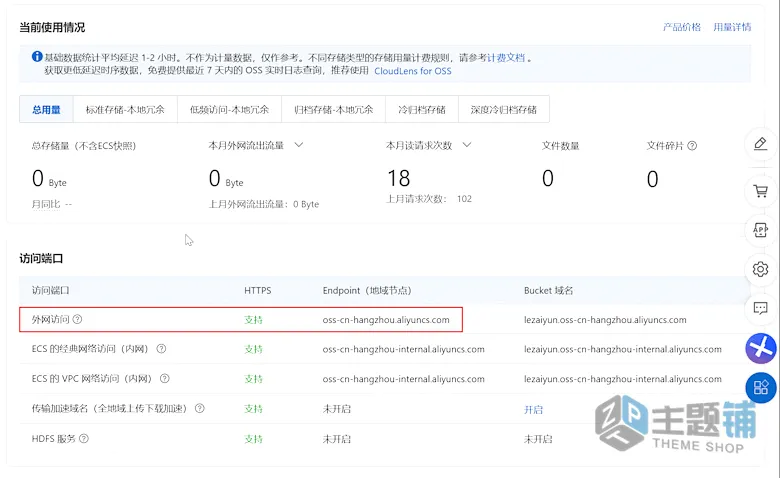The height and width of the screenshot is (478, 780).
Task: Click help icon next to 文件碎片
Action: (x=692, y=146)
